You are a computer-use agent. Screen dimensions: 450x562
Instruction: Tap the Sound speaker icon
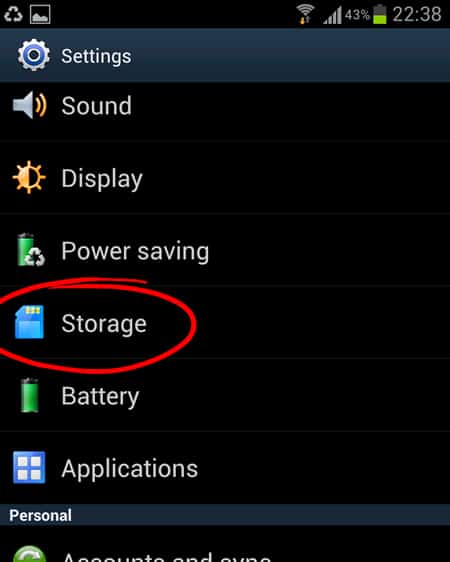(29, 105)
